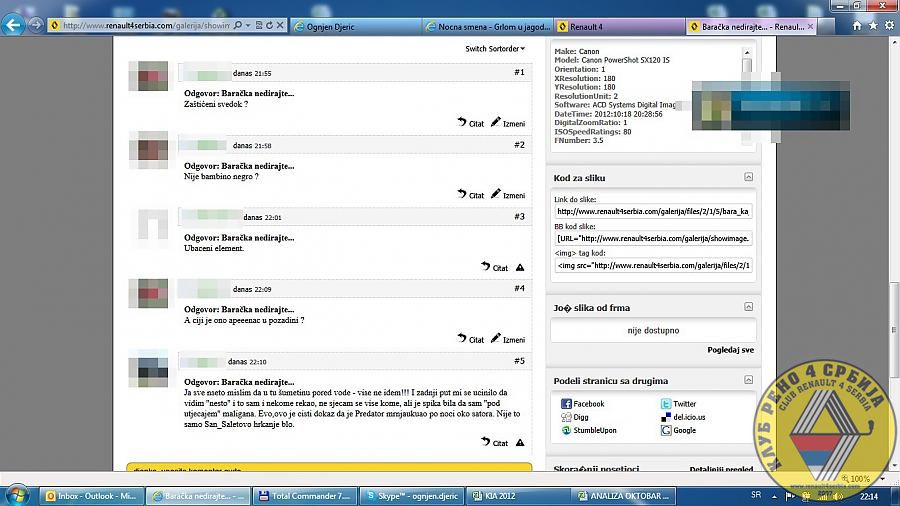Viewport: 900px width, 506px height.
Task: Click avatar of comment #5 author
Action: coord(149,370)
